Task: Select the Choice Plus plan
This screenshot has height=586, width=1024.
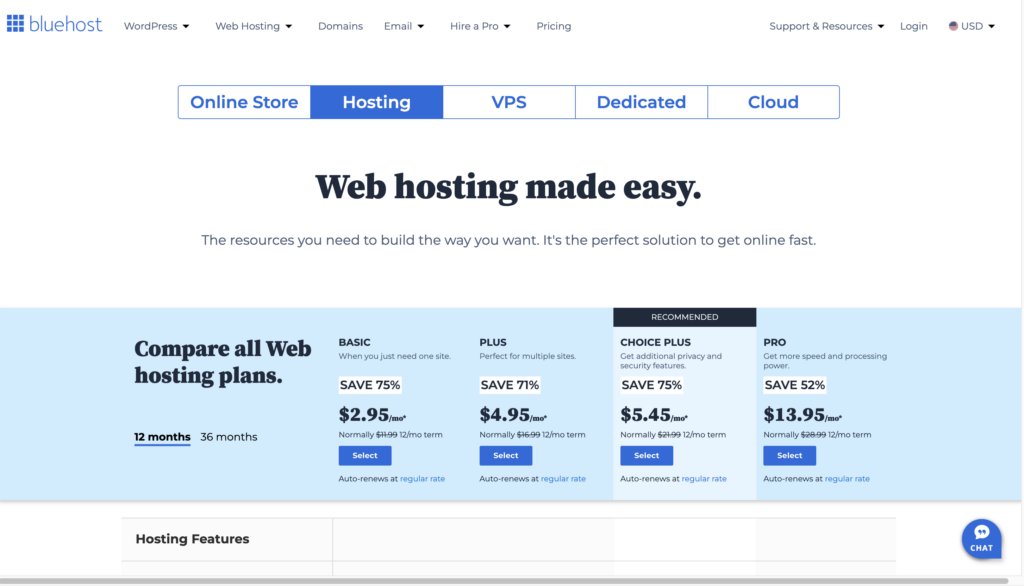Action: tap(647, 455)
